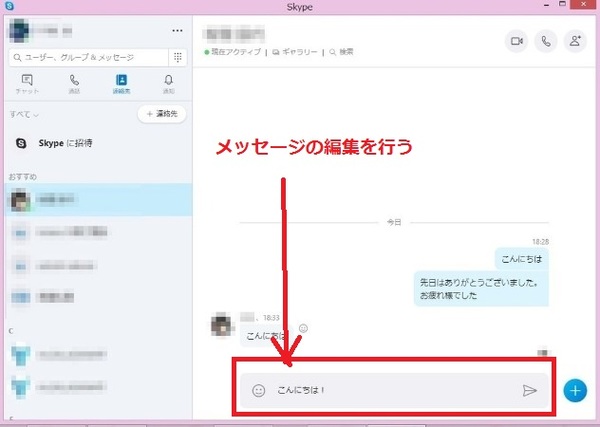Image resolution: width=600 pixels, height=427 pixels.
Task: Click the + 連絡先 add contact button
Action: click(x=161, y=115)
